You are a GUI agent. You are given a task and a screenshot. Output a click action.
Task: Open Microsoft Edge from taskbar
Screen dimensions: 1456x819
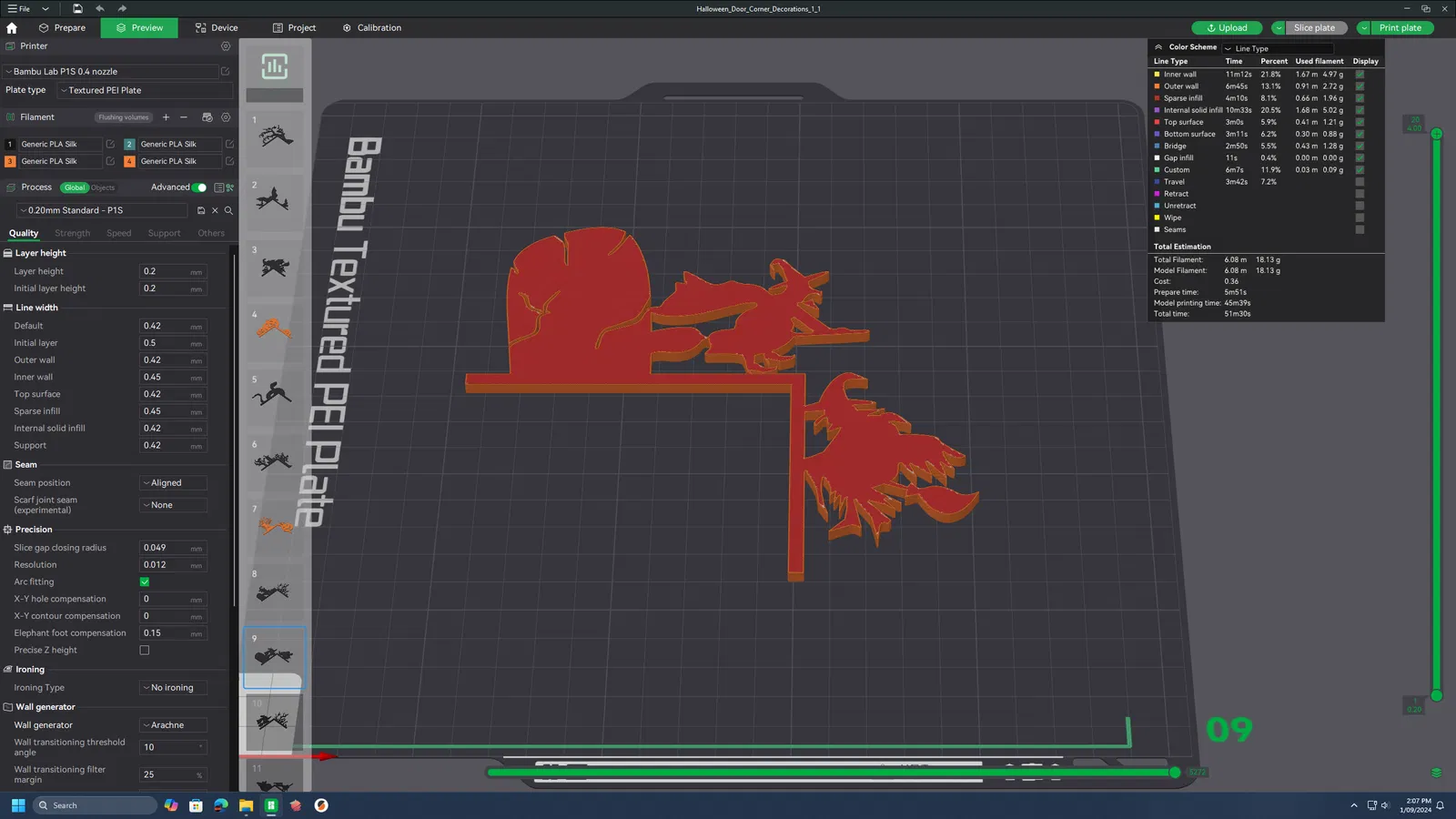[x=220, y=805]
